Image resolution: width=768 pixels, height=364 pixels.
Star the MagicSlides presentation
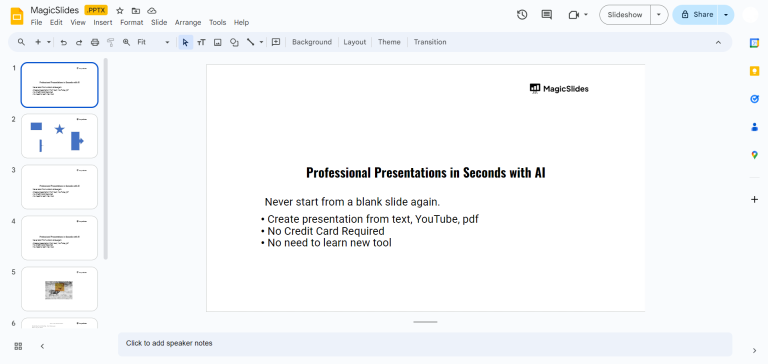(x=120, y=11)
